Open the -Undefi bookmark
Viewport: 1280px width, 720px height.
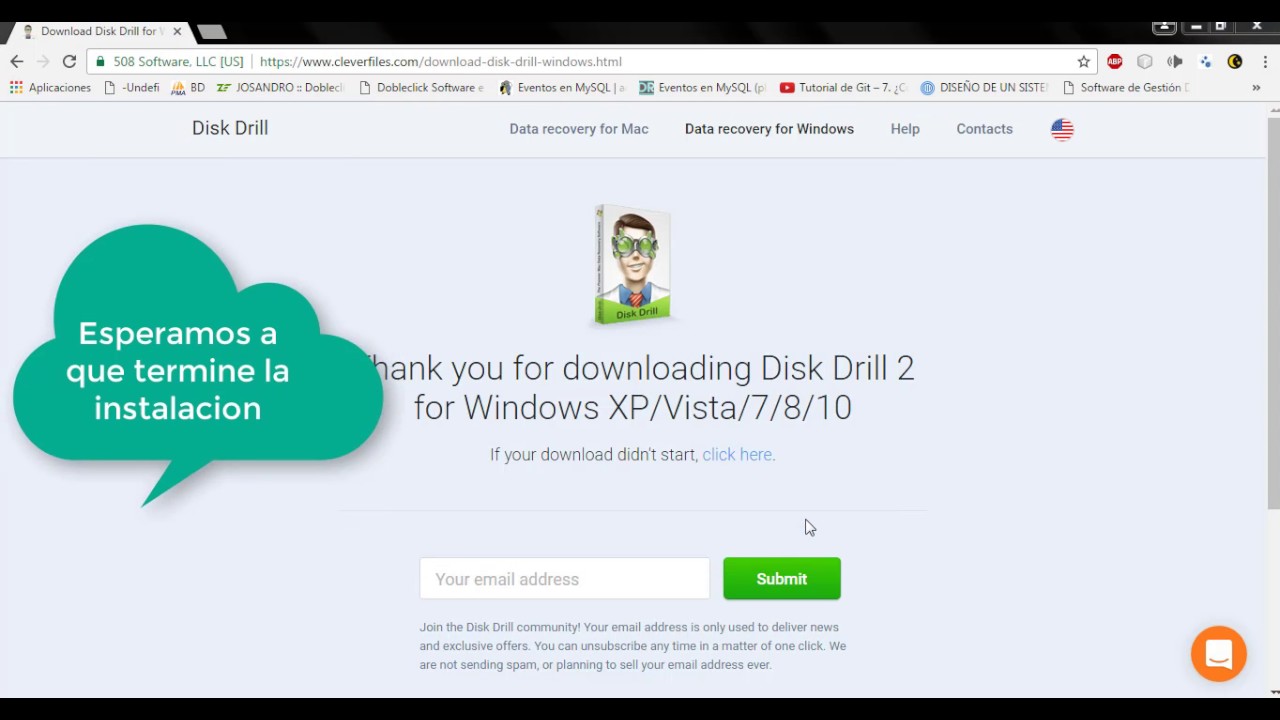click(131, 88)
